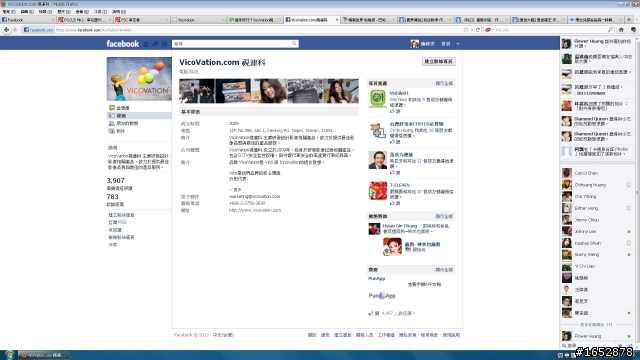This screenshot has width=640, height=360.
Task: Click see all link beside favorite pages
Action: pos(444,83)
